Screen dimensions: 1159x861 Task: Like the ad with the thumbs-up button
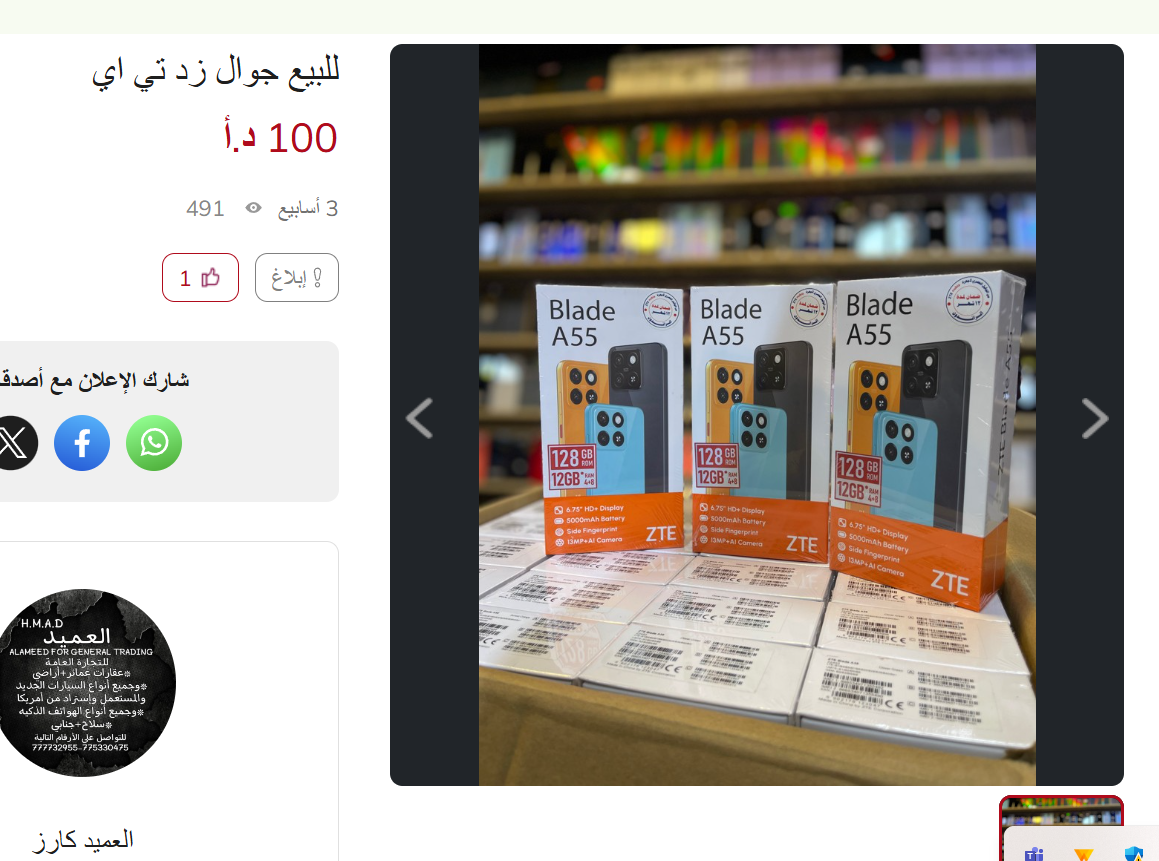coord(200,277)
